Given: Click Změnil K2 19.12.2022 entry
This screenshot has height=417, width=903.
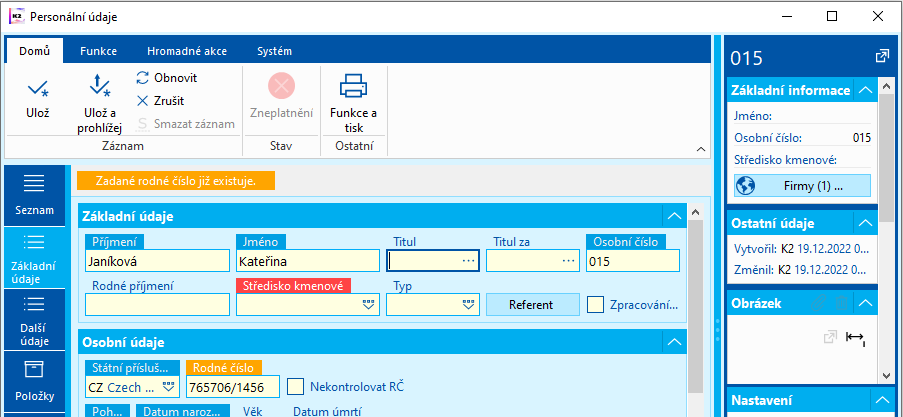Looking at the screenshot, I should [x=802, y=269].
